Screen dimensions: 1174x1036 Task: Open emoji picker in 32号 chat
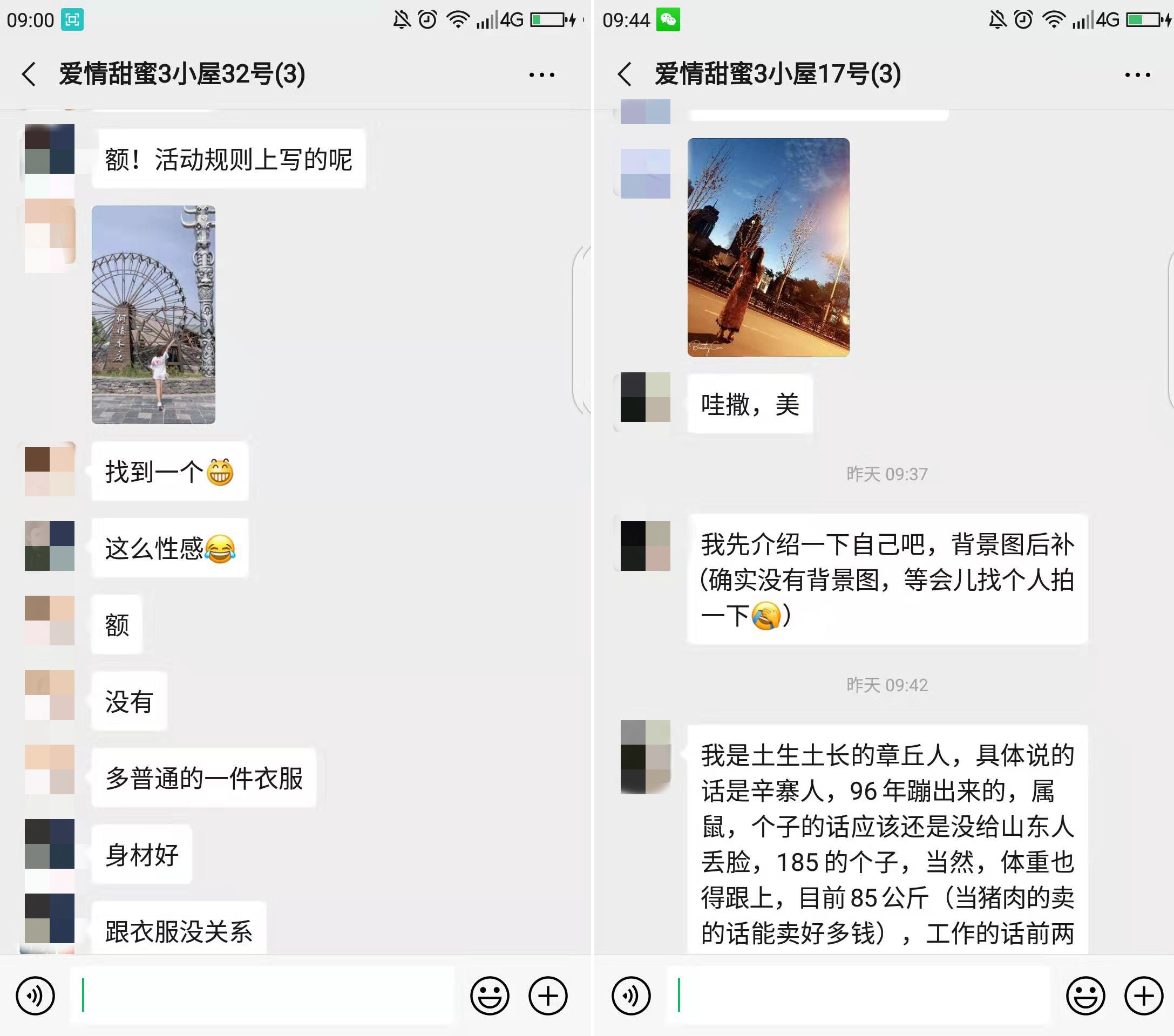[x=490, y=996]
